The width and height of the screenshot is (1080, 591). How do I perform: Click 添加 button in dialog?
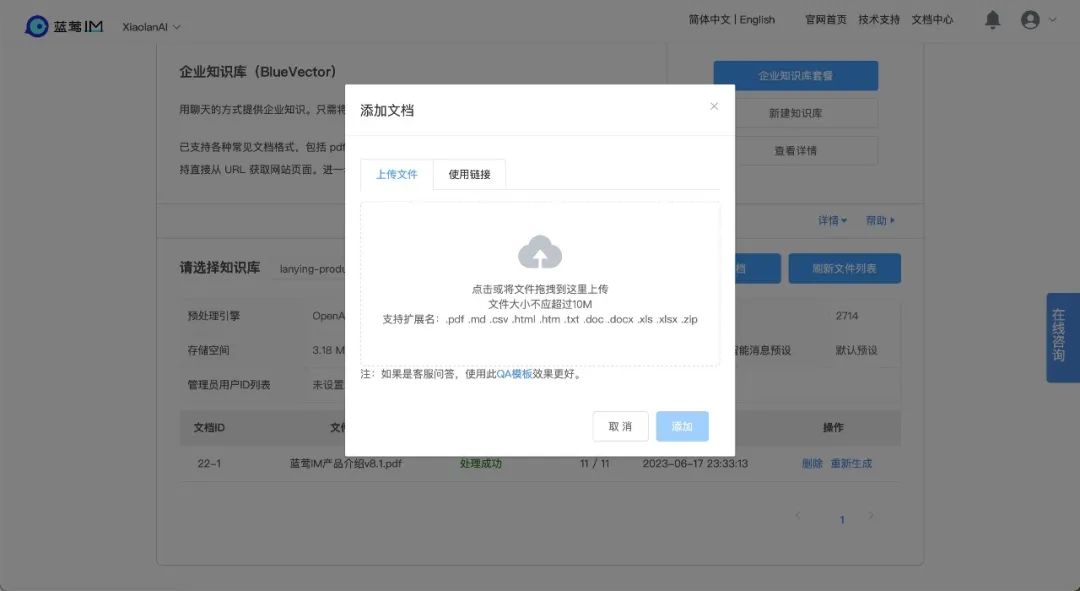click(682, 426)
